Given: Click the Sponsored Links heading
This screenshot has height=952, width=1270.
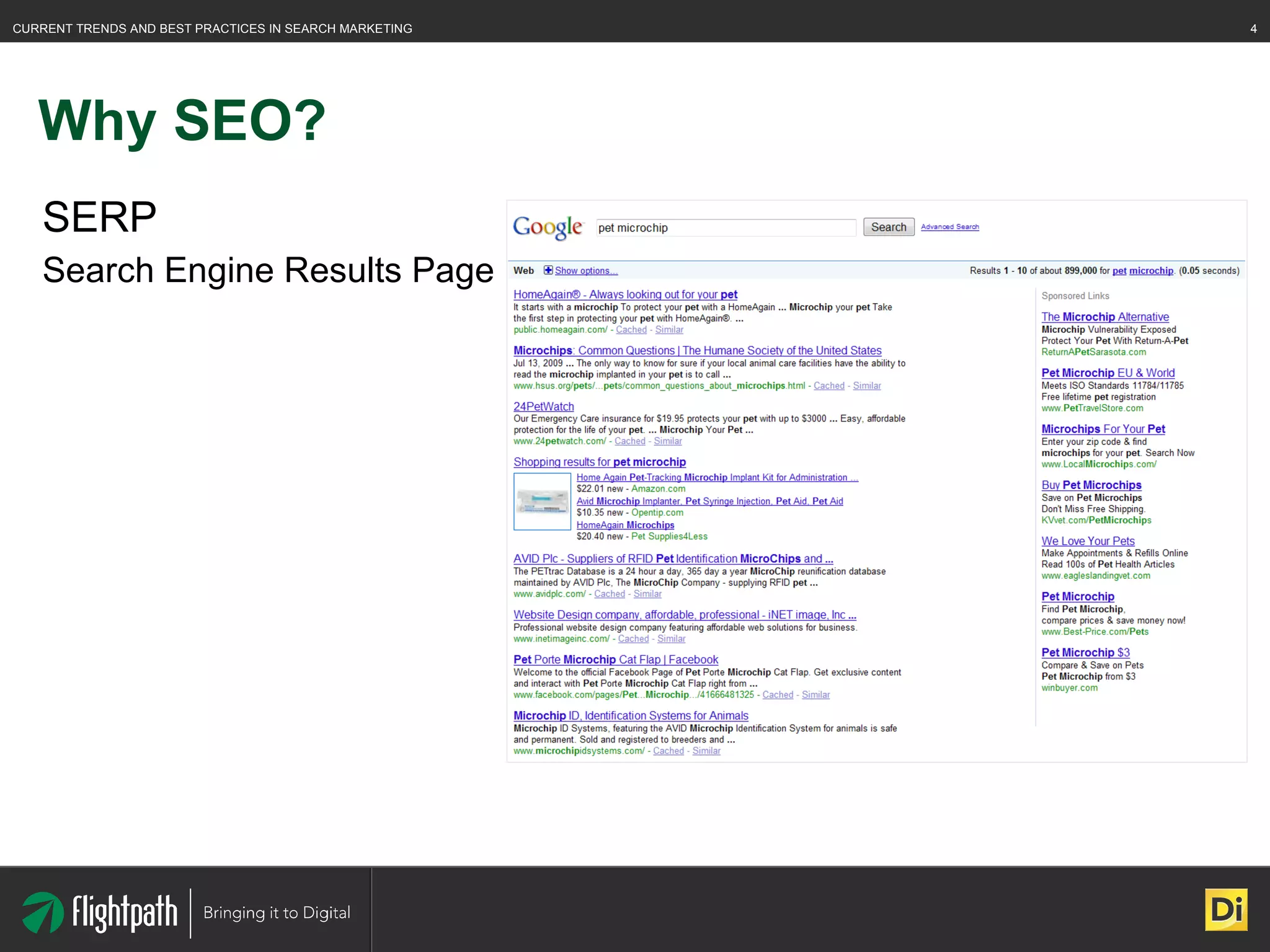Looking at the screenshot, I should coord(1075,296).
